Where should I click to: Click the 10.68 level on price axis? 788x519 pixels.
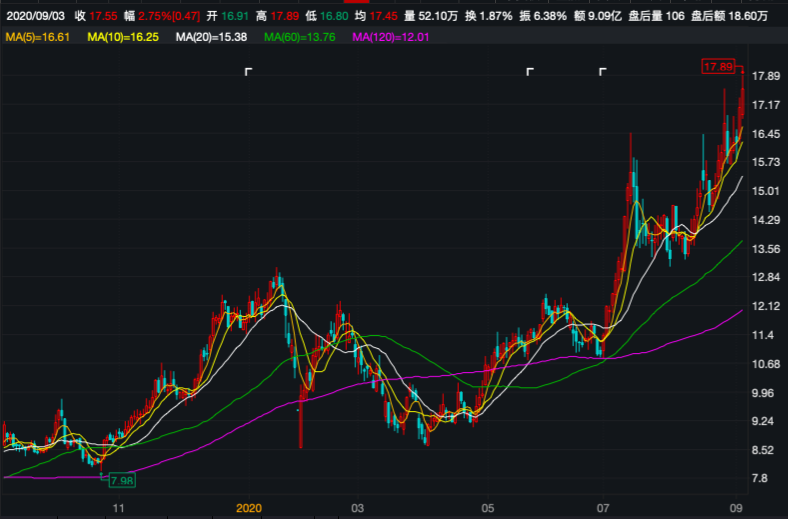coord(765,364)
